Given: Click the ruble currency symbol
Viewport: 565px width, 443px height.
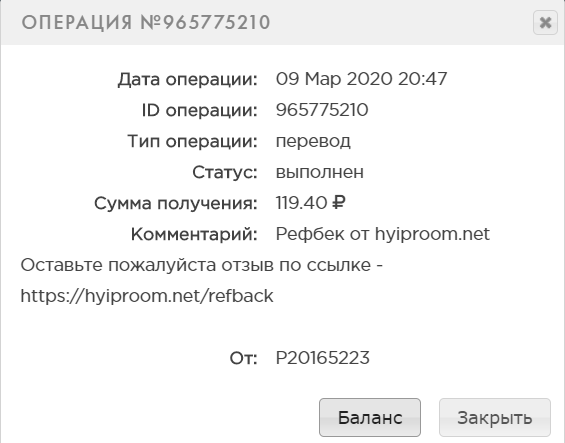Looking at the screenshot, I should point(338,203).
